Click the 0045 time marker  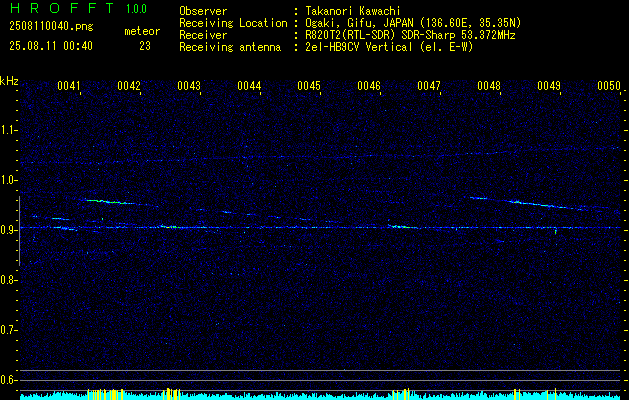(x=309, y=86)
